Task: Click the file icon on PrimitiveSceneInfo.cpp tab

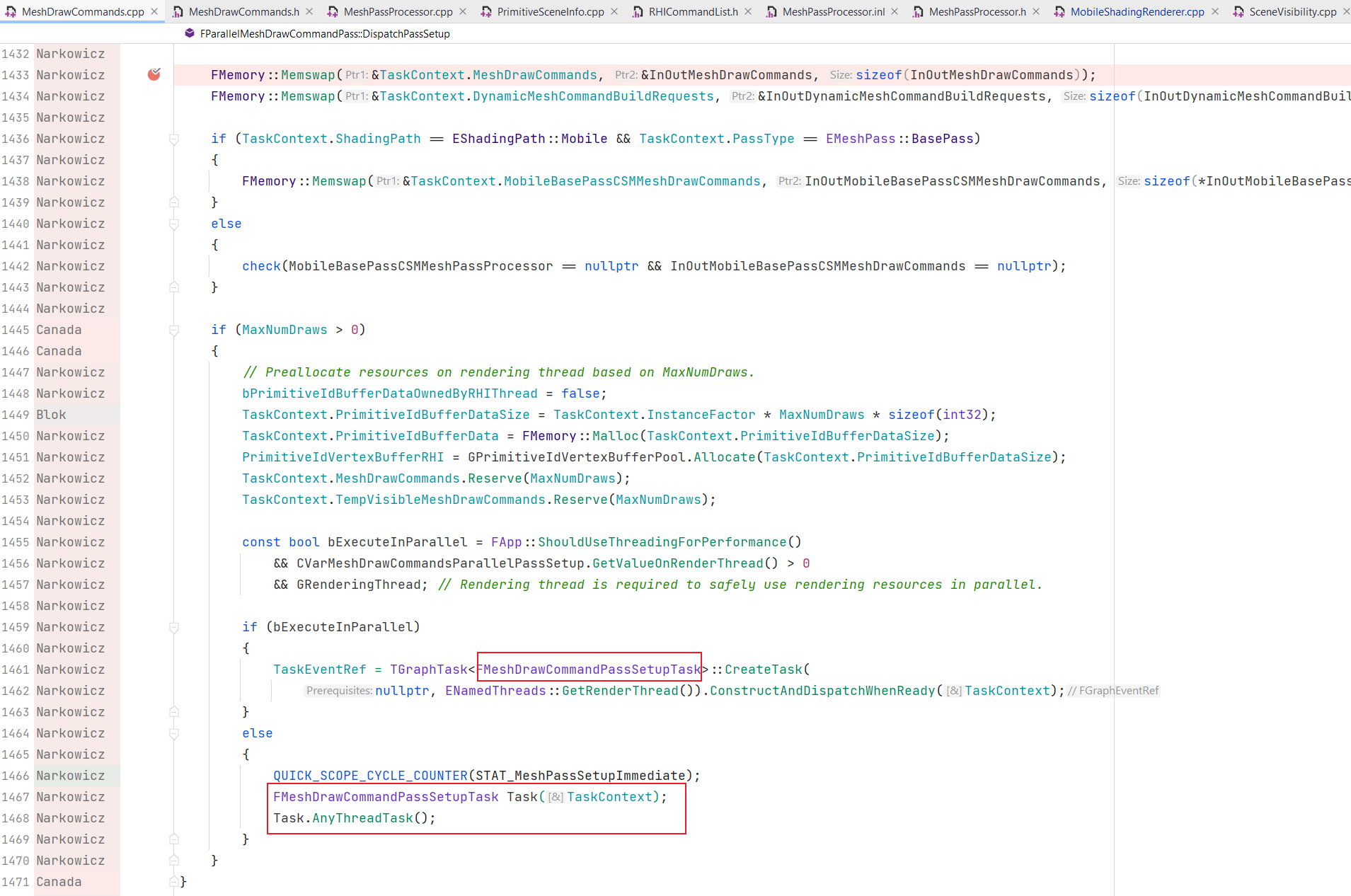Action: [486, 11]
